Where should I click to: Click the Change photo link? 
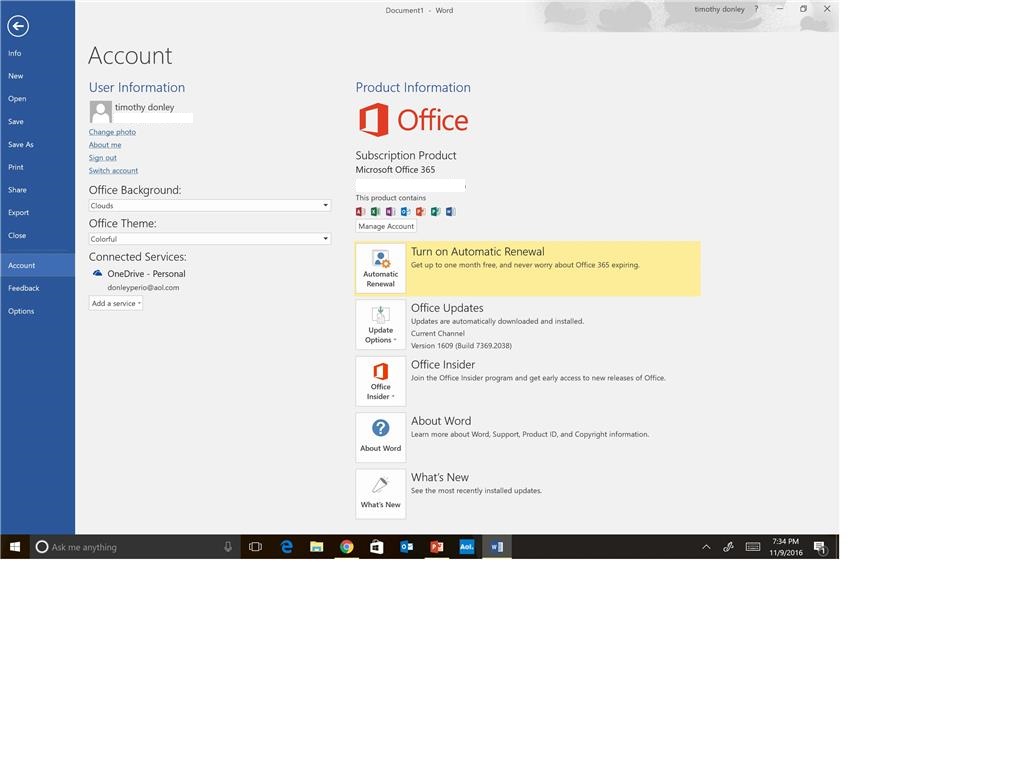click(x=112, y=132)
